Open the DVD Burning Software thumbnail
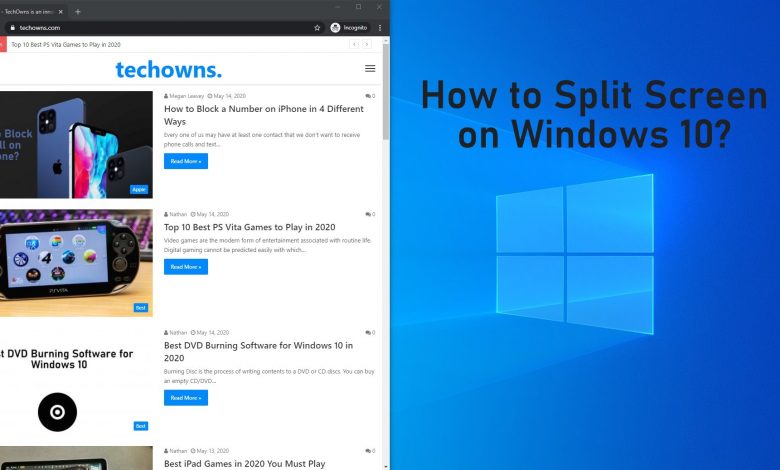This screenshot has height=470, width=780. click(76, 381)
